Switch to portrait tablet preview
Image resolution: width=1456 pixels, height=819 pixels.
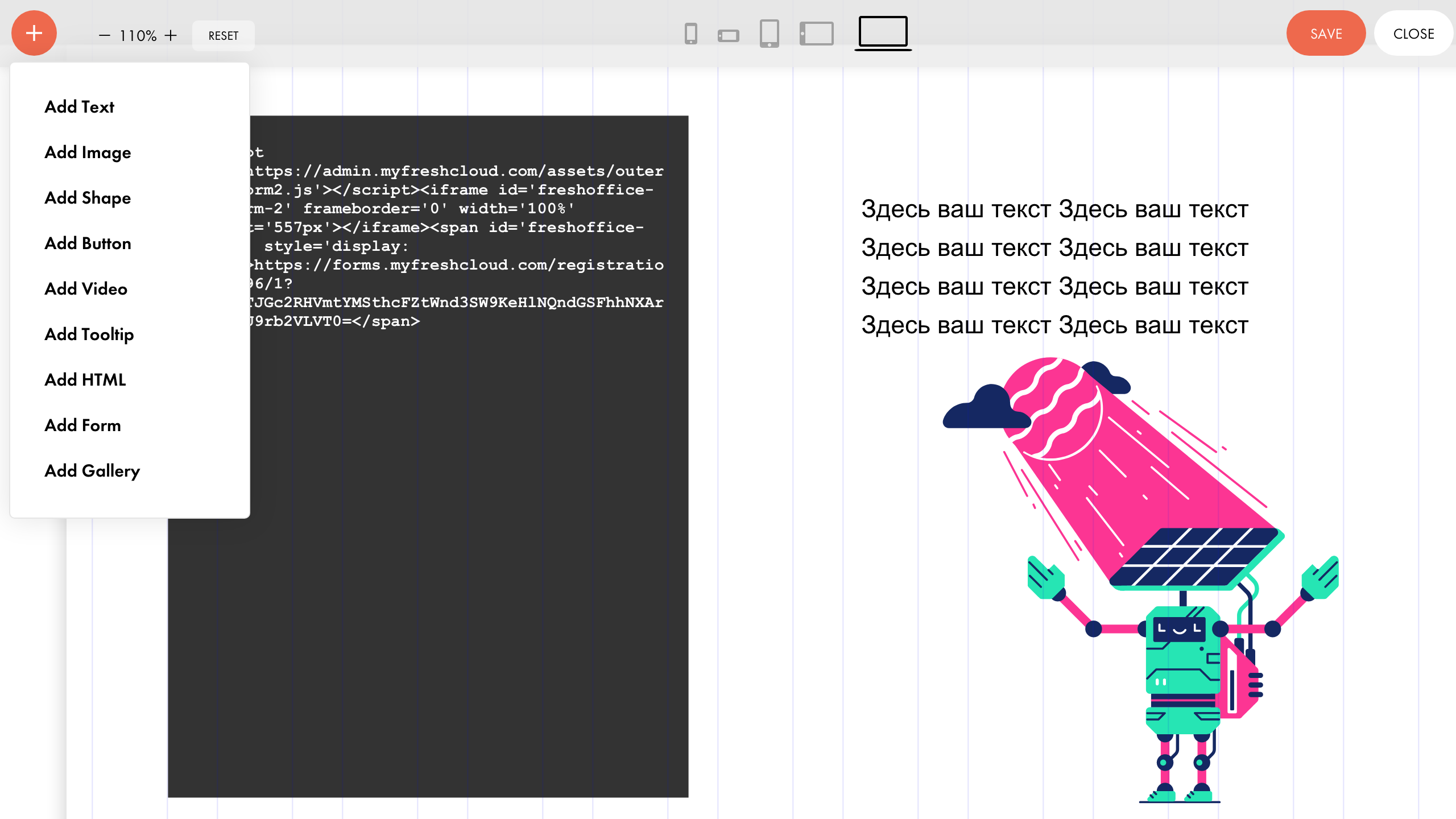coord(770,34)
